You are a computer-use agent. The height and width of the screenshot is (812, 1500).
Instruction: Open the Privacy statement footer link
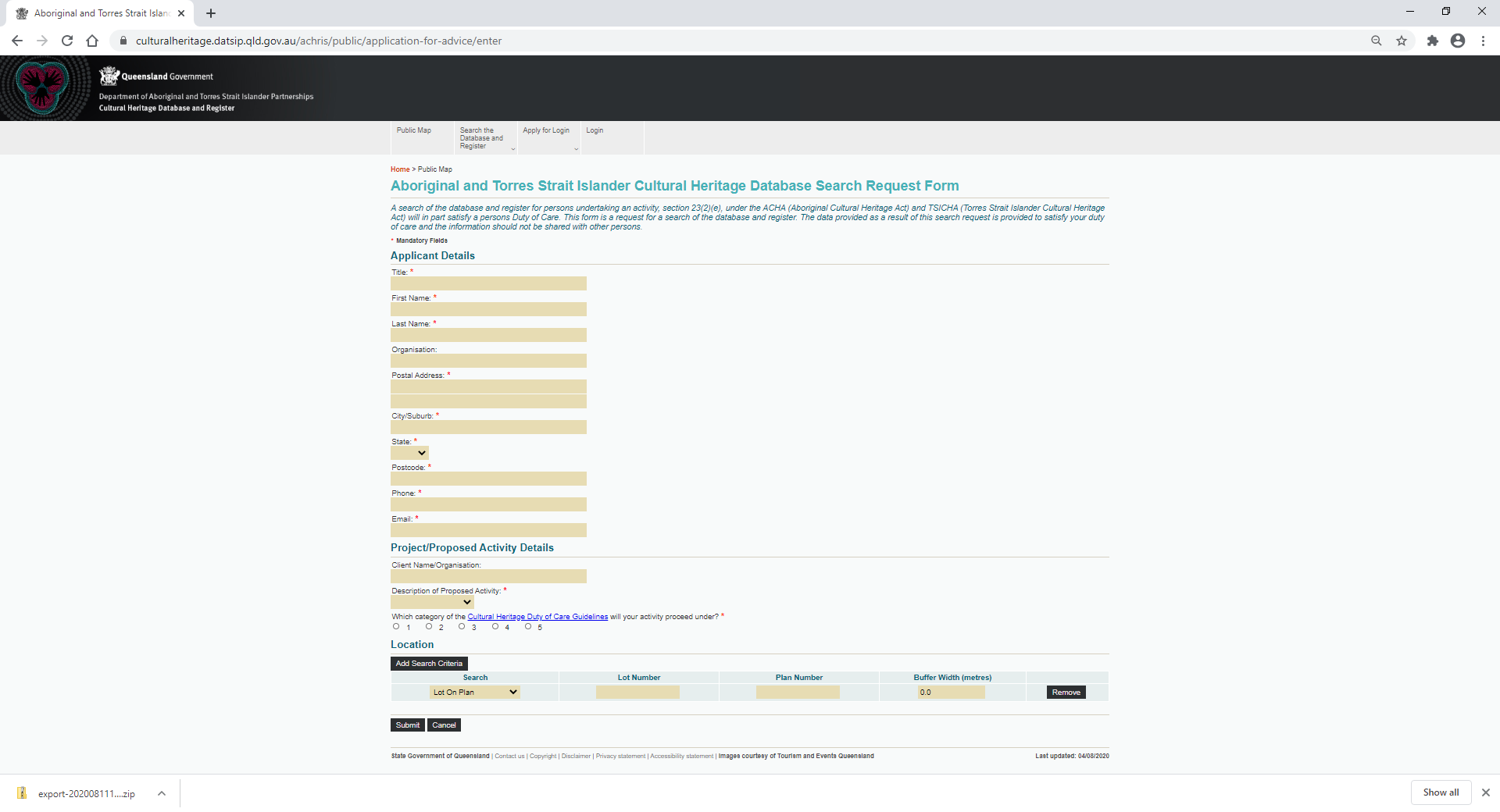point(620,756)
